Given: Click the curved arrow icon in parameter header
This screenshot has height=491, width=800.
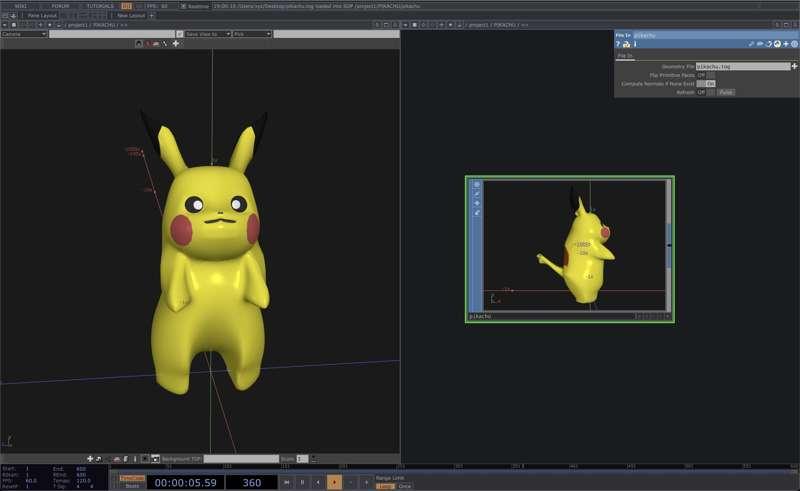Looking at the screenshot, I should click(x=768, y=44).
